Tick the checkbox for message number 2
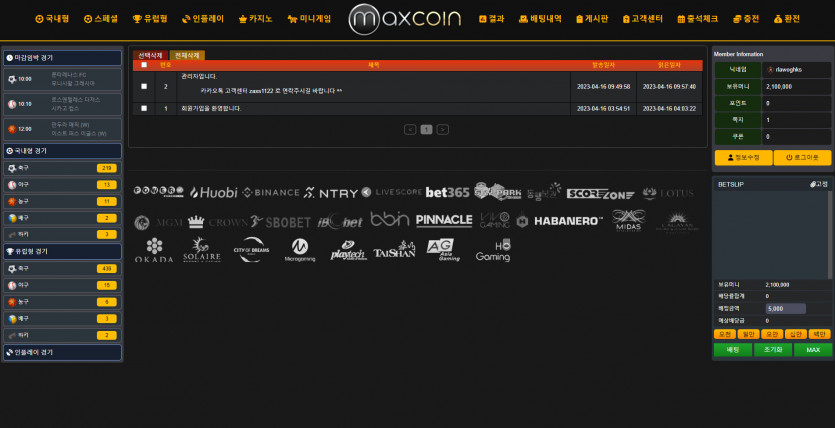 coord(144,87)
